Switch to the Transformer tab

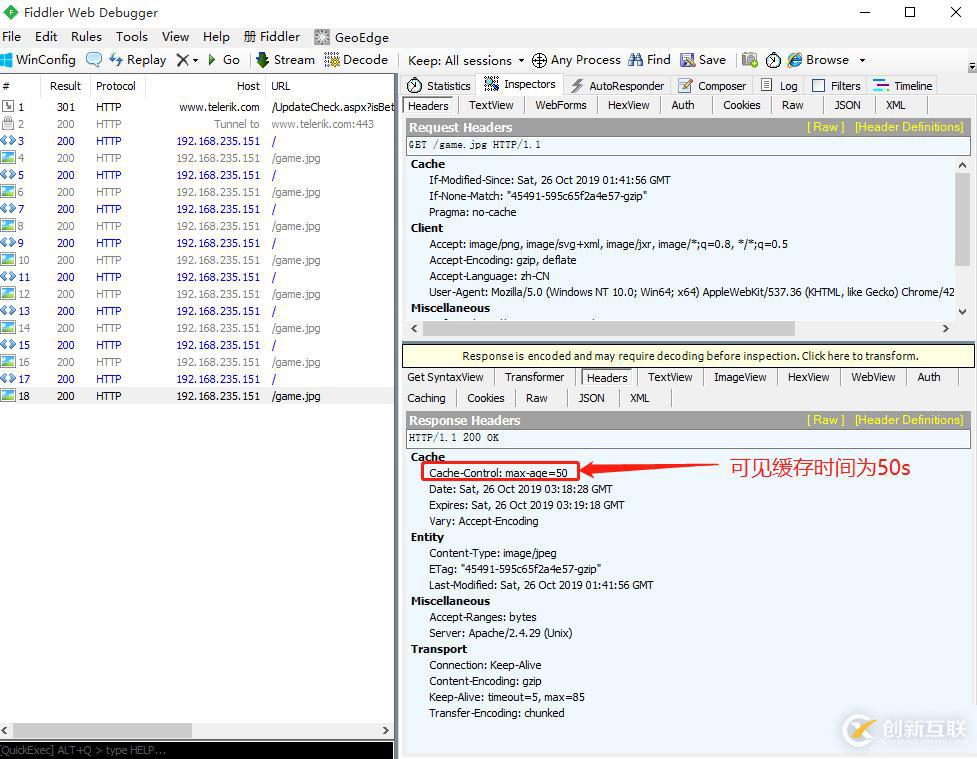click(x=535, y=377)
